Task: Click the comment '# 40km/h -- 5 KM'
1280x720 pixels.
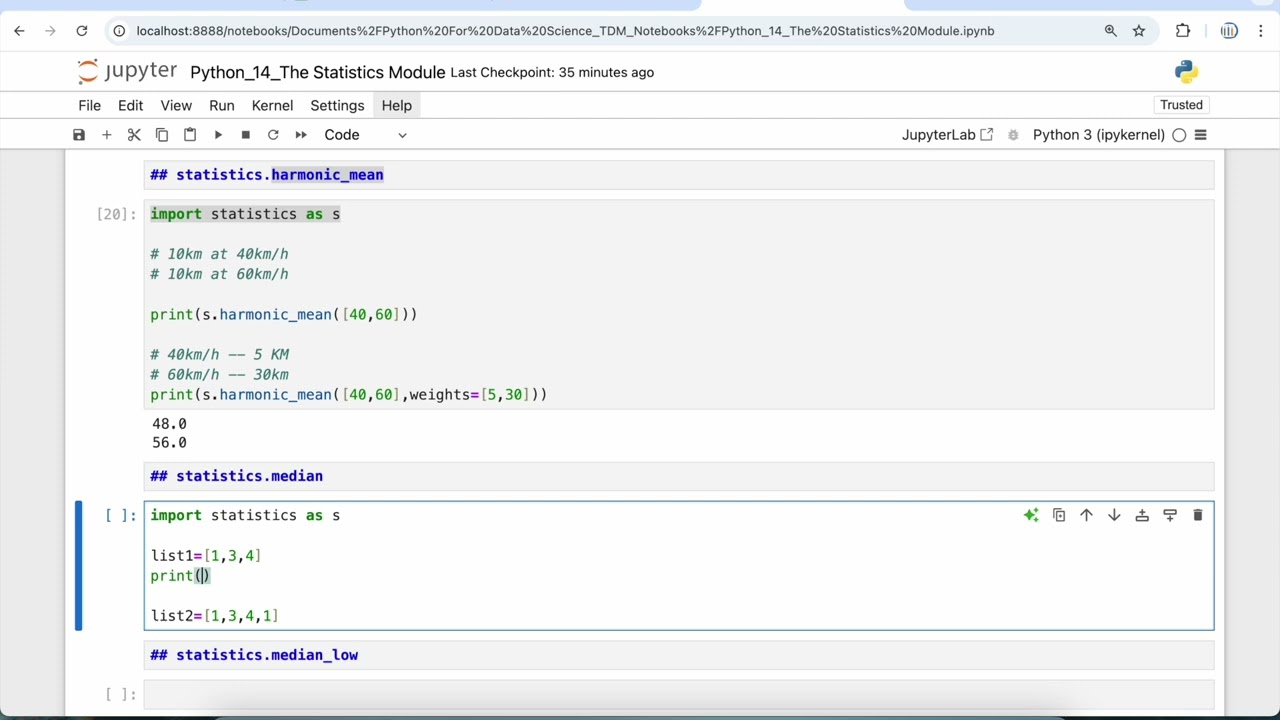Action: (219, 355)
